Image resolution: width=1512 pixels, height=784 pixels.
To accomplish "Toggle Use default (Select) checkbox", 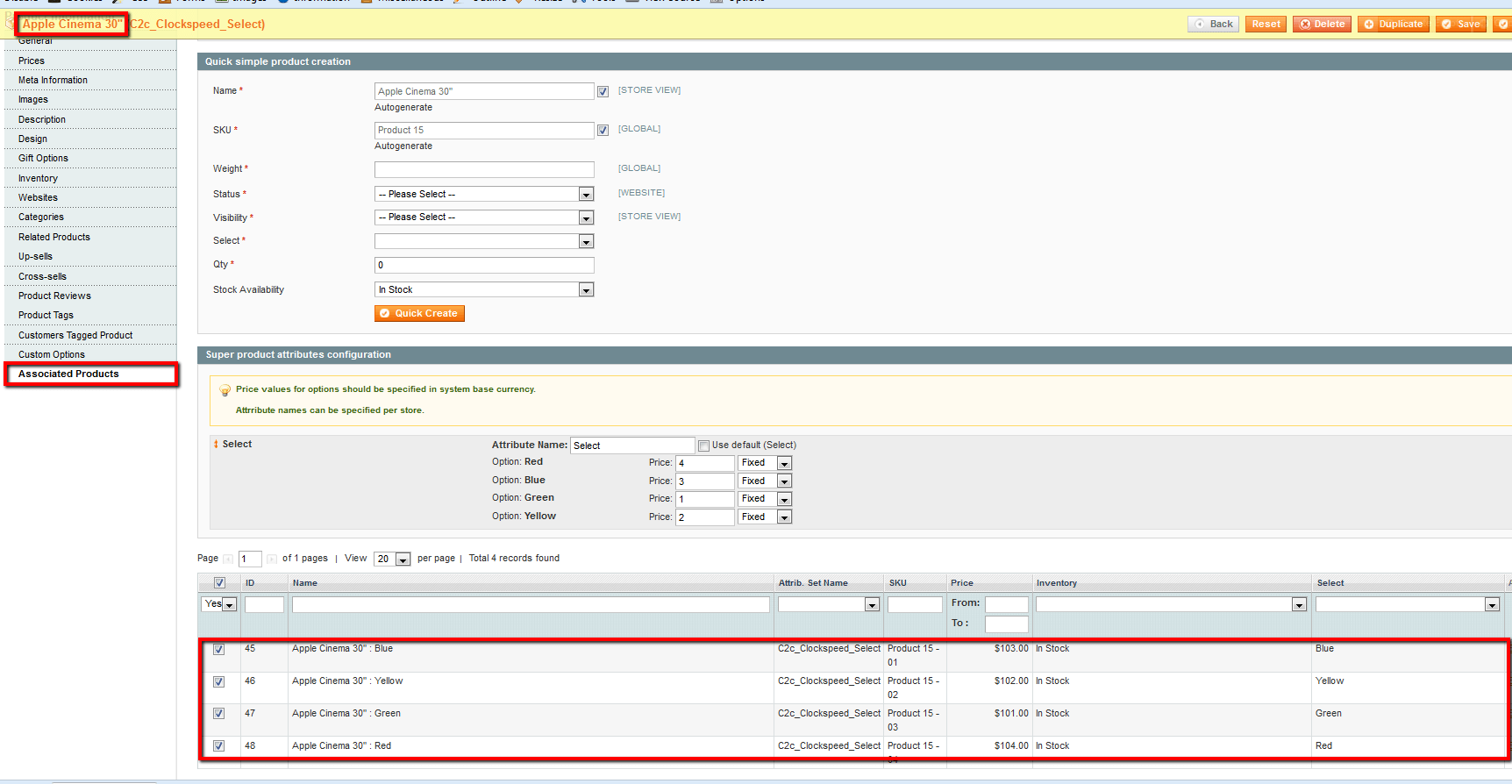I will 703,445.
